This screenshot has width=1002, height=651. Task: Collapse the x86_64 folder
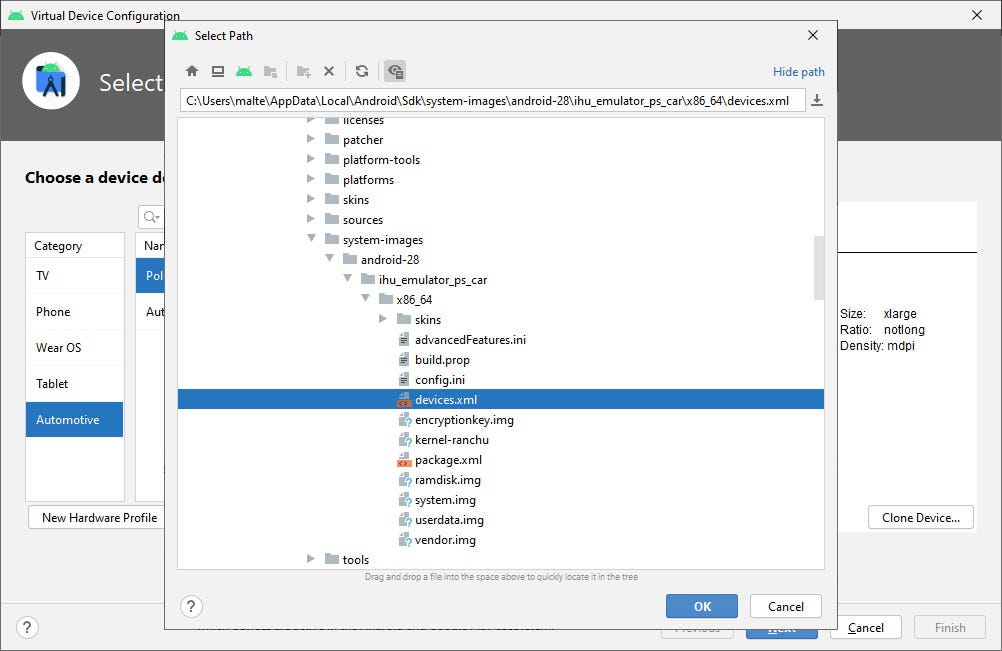[x=366, y=298]
